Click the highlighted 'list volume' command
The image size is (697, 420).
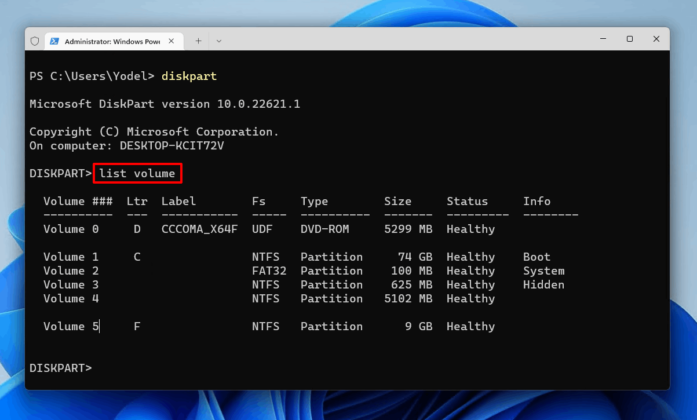(138, 174)
